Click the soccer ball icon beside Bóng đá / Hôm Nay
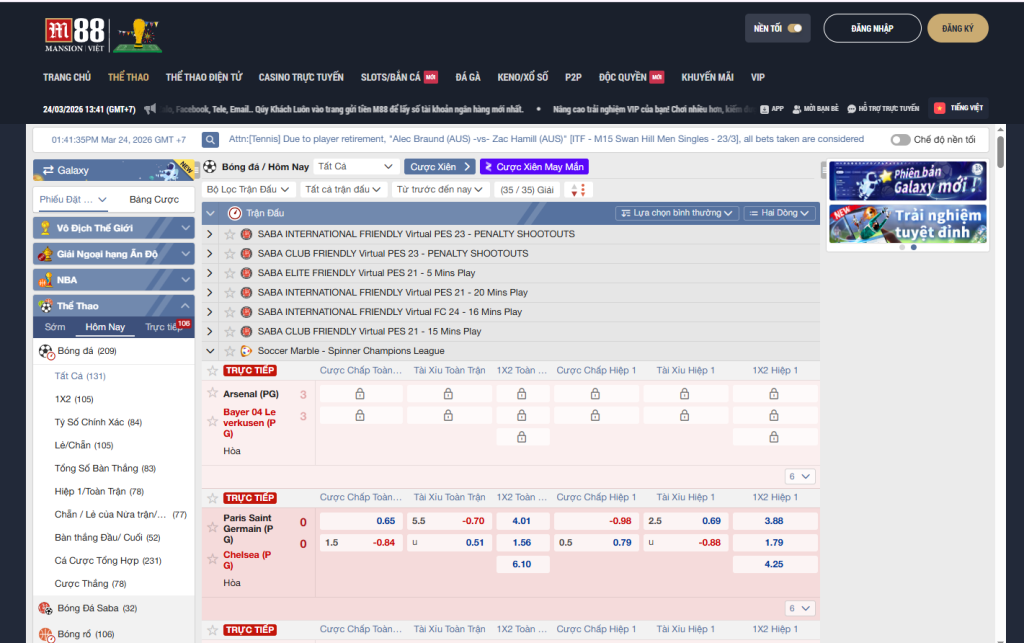 [x=210, y=166]
